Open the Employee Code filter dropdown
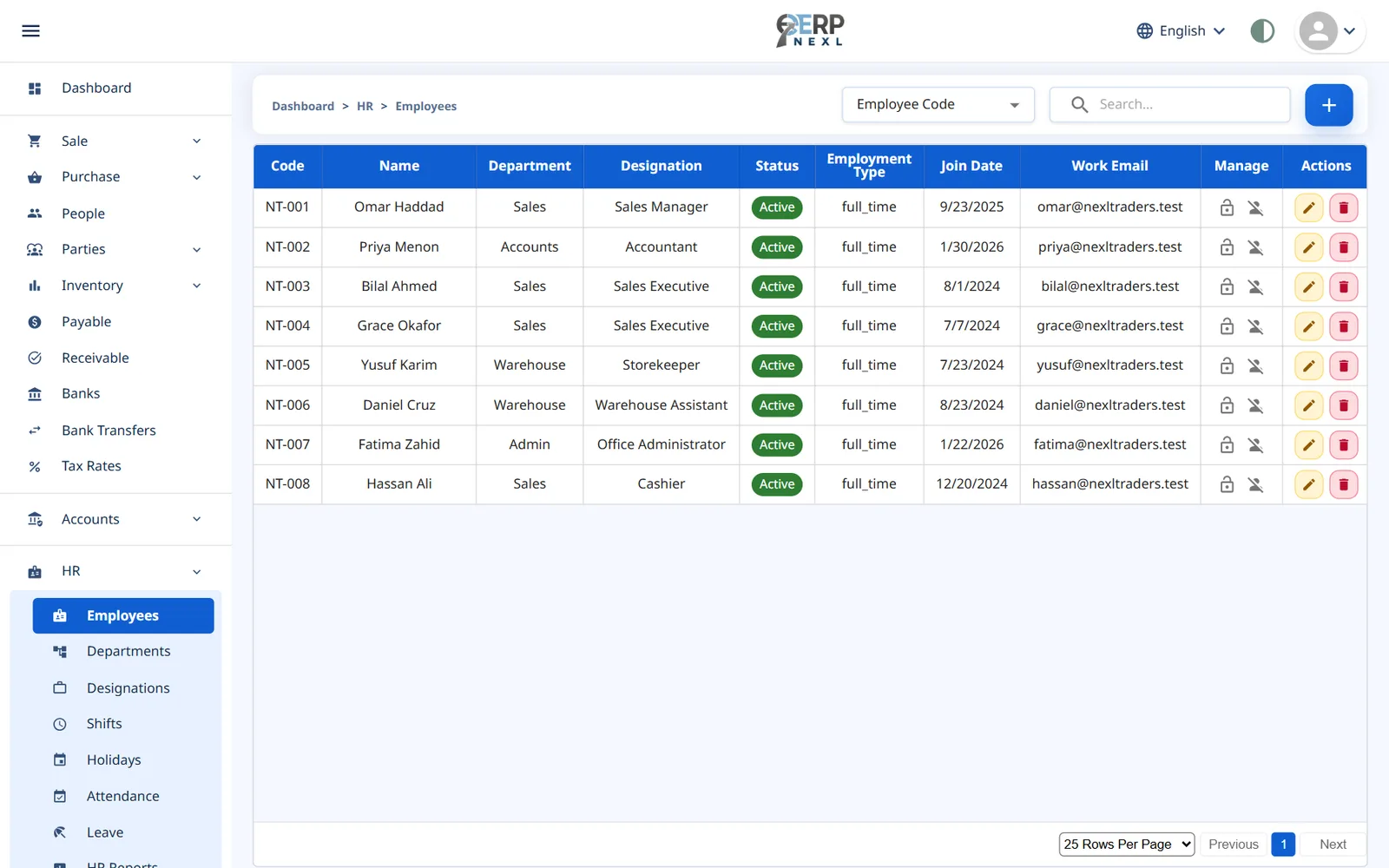 click(938, 104)
